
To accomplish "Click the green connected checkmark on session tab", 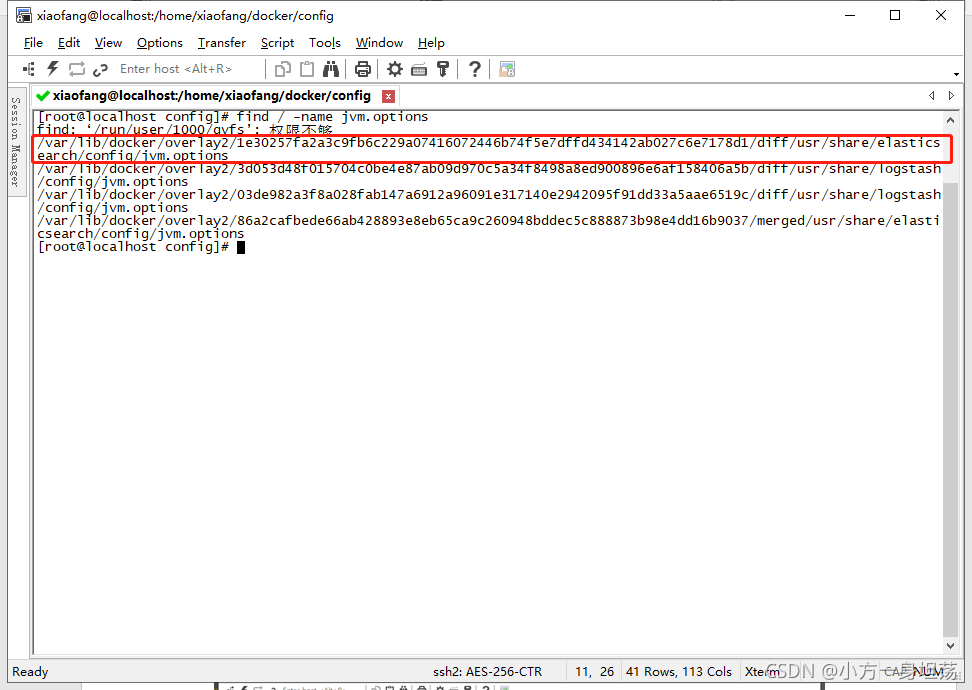I will tap(43, 96).
